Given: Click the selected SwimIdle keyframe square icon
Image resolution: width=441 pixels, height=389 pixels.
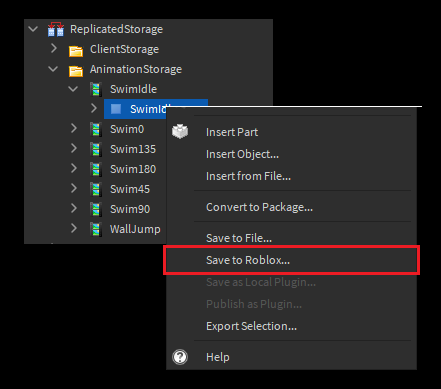Looking at the screenshot, I should (116, 109).
